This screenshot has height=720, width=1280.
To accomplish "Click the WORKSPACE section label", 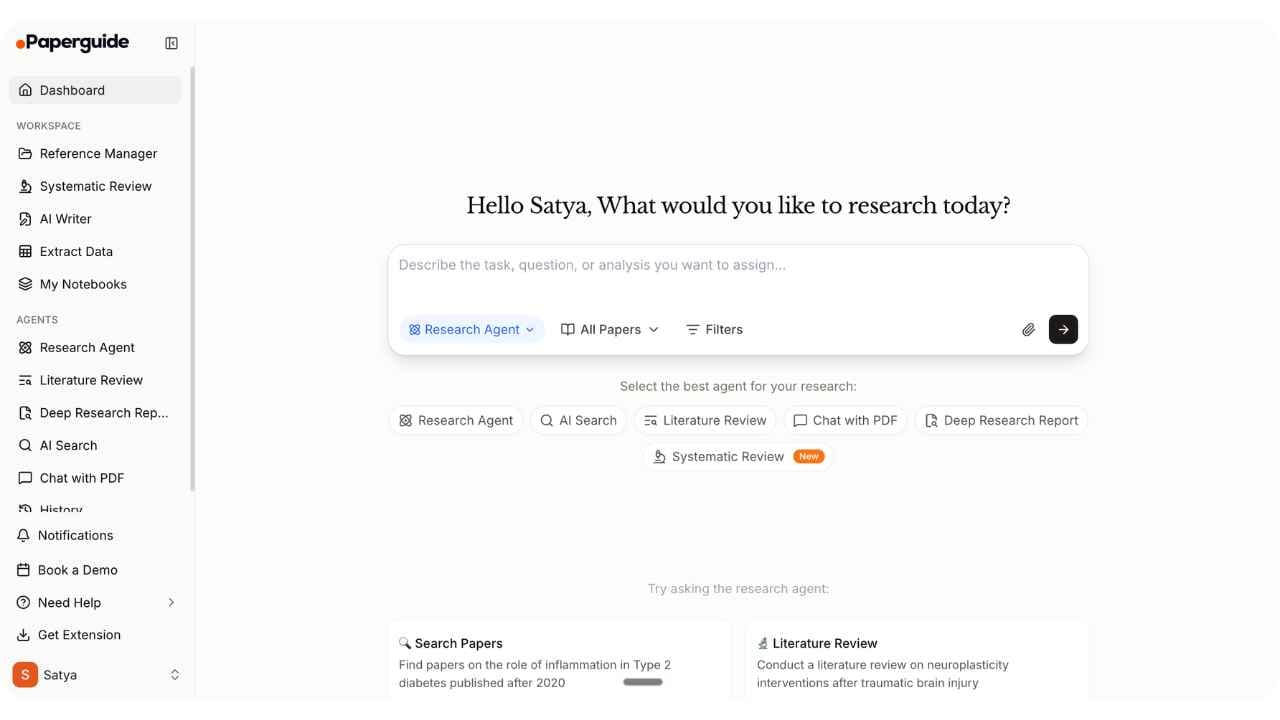I will 48,126.
